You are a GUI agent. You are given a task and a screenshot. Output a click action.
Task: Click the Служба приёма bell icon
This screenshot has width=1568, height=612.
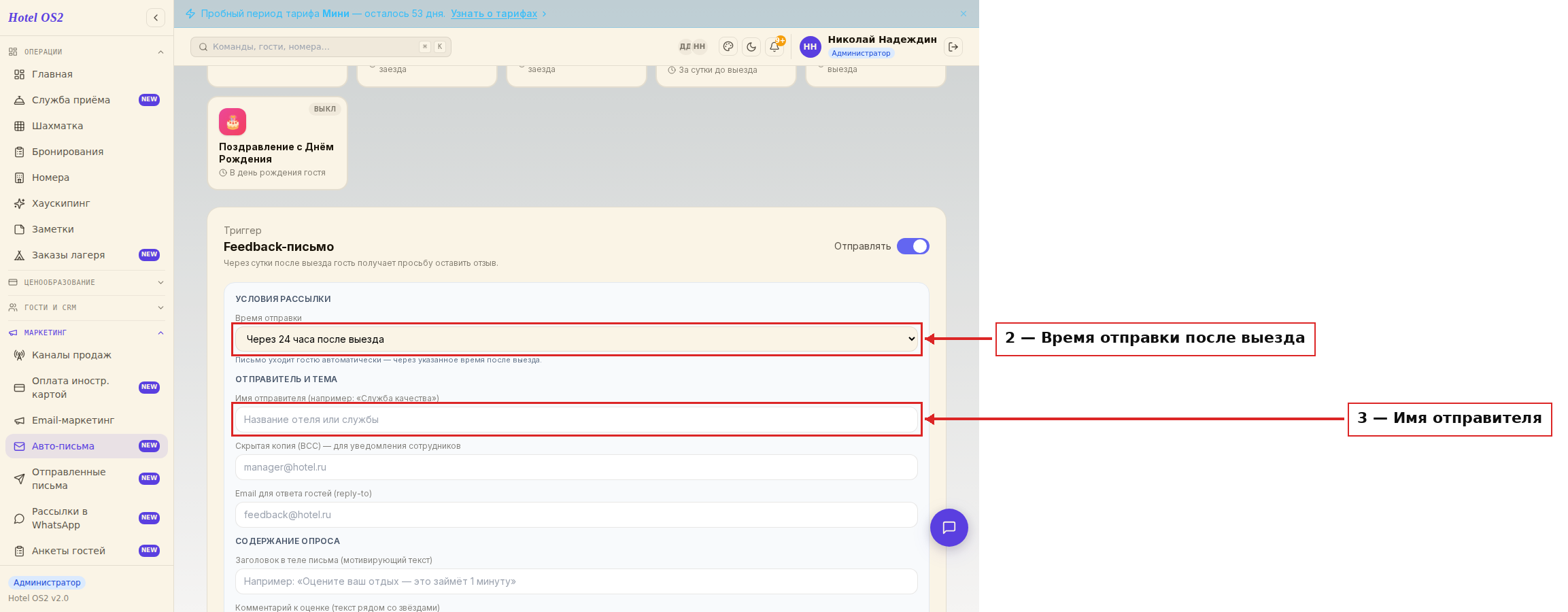click(20, 100)
